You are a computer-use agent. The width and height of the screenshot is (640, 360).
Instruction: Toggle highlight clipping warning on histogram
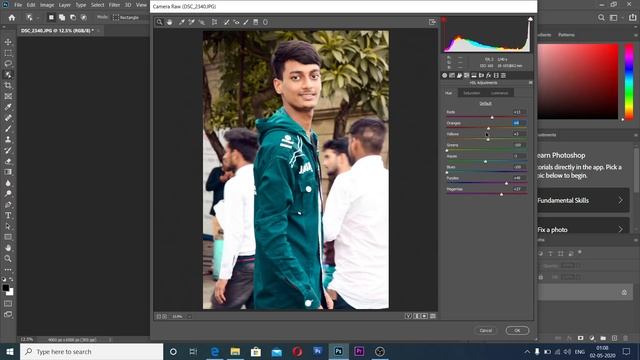tap(530, 19)
